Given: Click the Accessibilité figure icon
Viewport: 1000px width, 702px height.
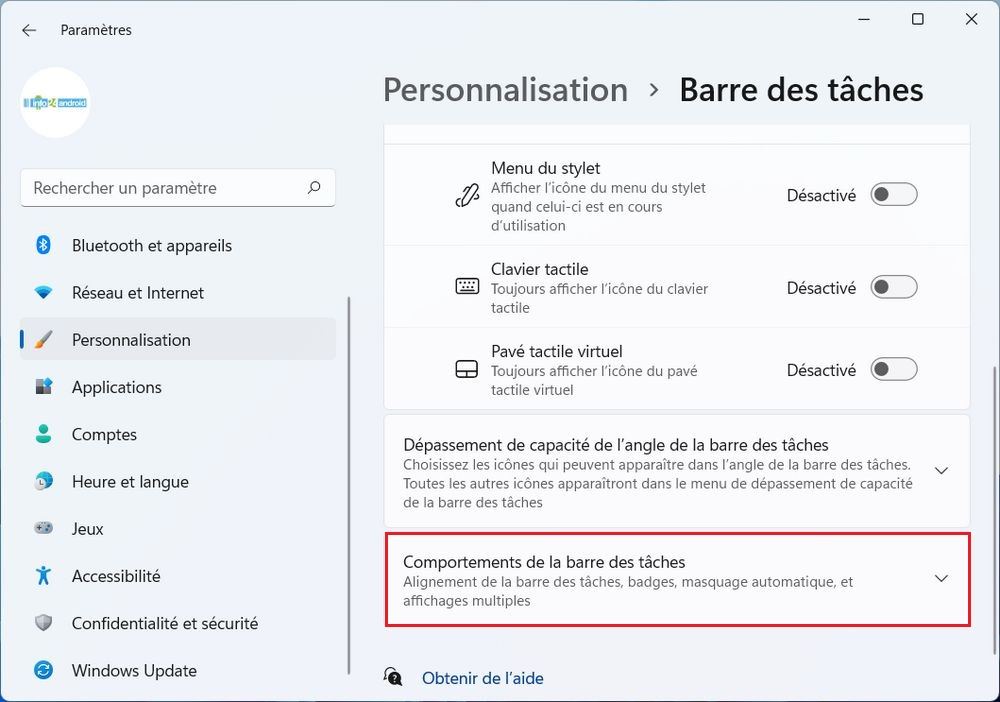Looking at the screenshot, I should (x=43, y=576).
